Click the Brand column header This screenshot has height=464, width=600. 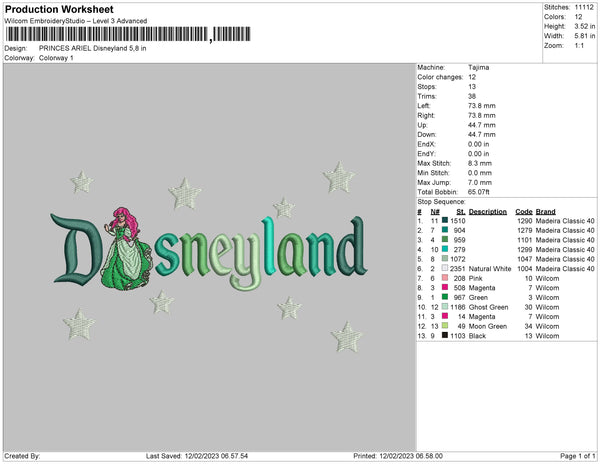point(546,212)
